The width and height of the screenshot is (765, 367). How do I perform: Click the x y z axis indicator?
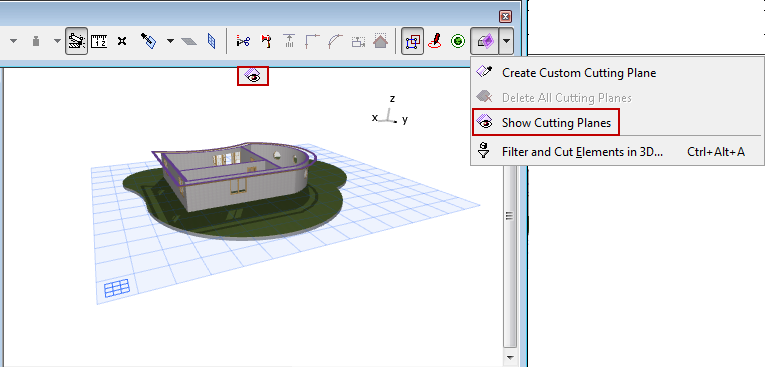(x=390, y=110)
